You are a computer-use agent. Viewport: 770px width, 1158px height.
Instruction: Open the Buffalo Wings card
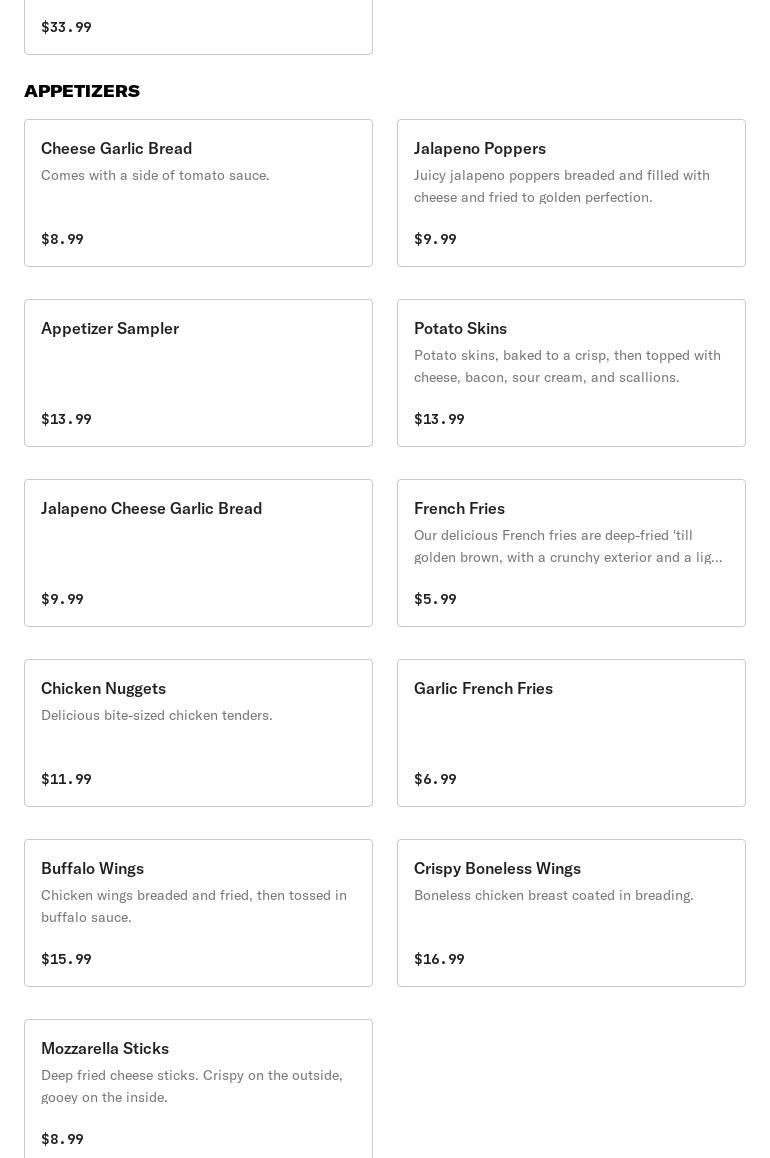(198, 913)
